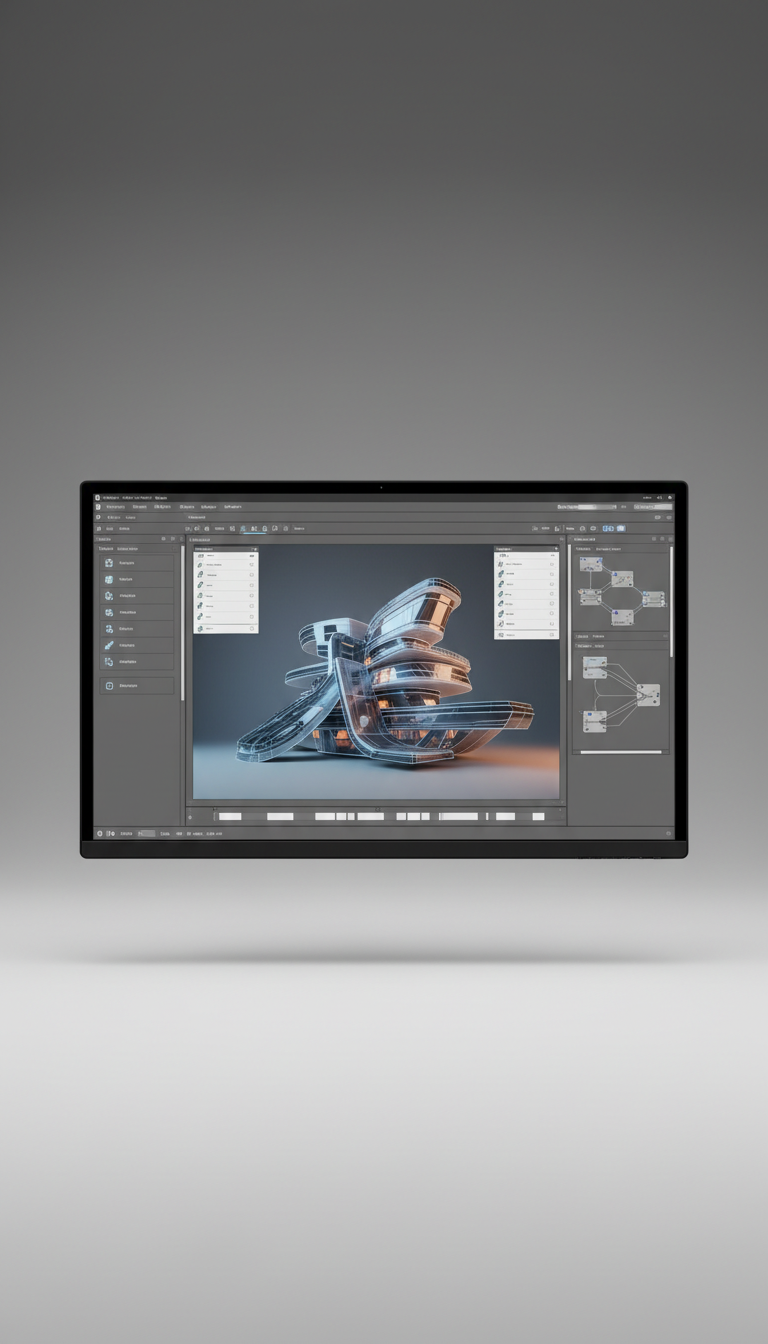Select the top-left node in the upper node graph

(x=591, y=565)
